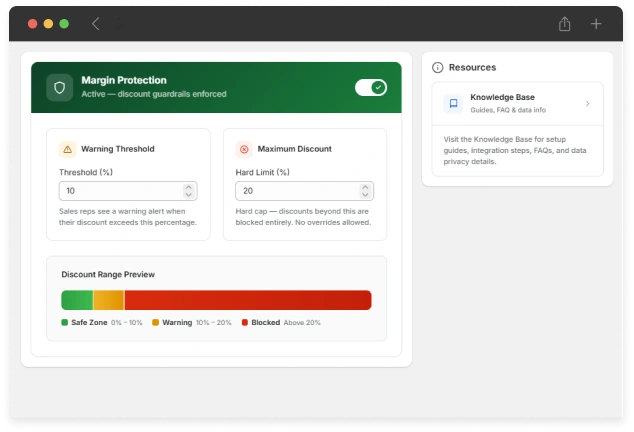Click the shield icon beside Margin Protection

click(x=59, y=87)
